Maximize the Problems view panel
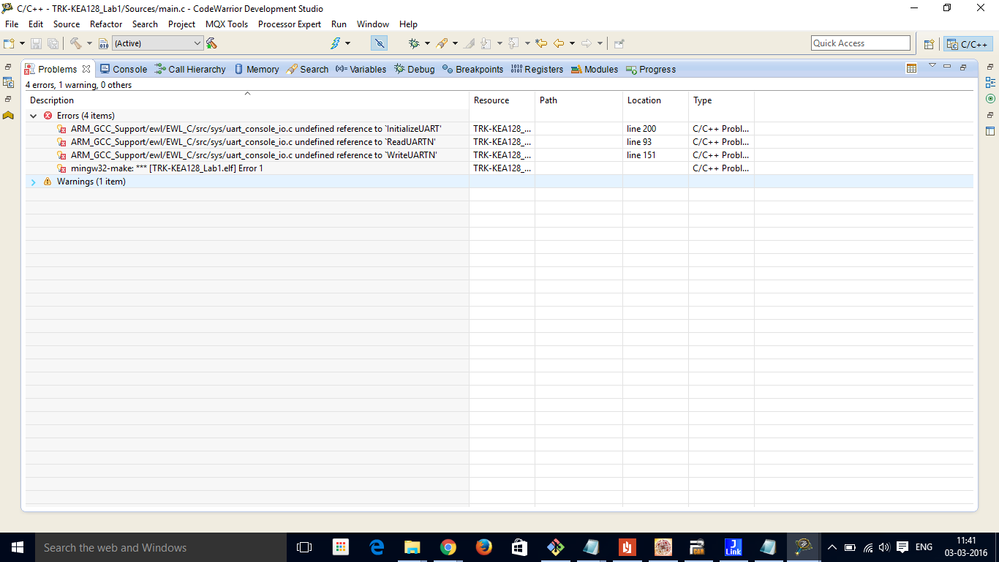Image resolution: width=999 pixels, height=562 pixels. 963,67
